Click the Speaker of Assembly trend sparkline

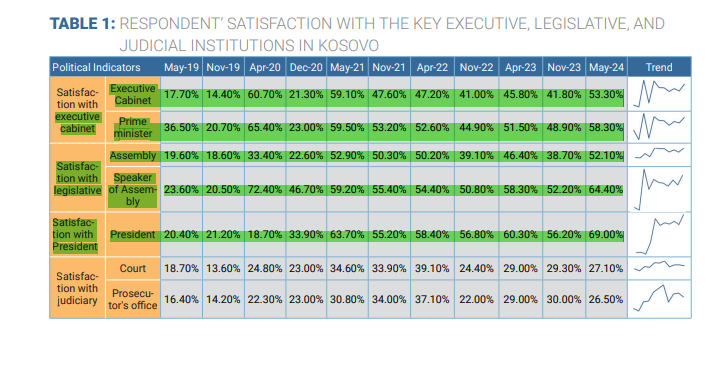click(659, 189)
